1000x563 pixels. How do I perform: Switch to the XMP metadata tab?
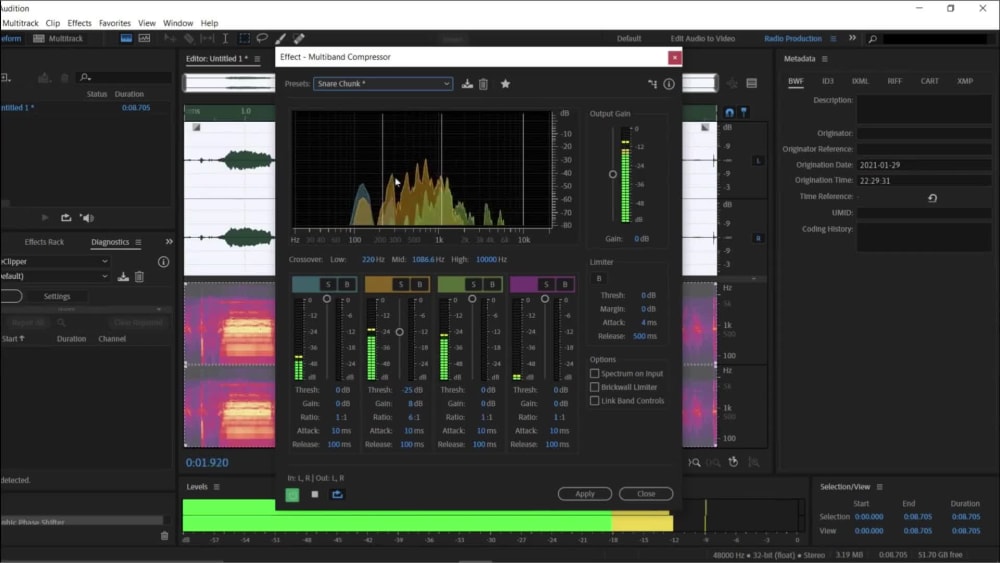tap(965, 81)
